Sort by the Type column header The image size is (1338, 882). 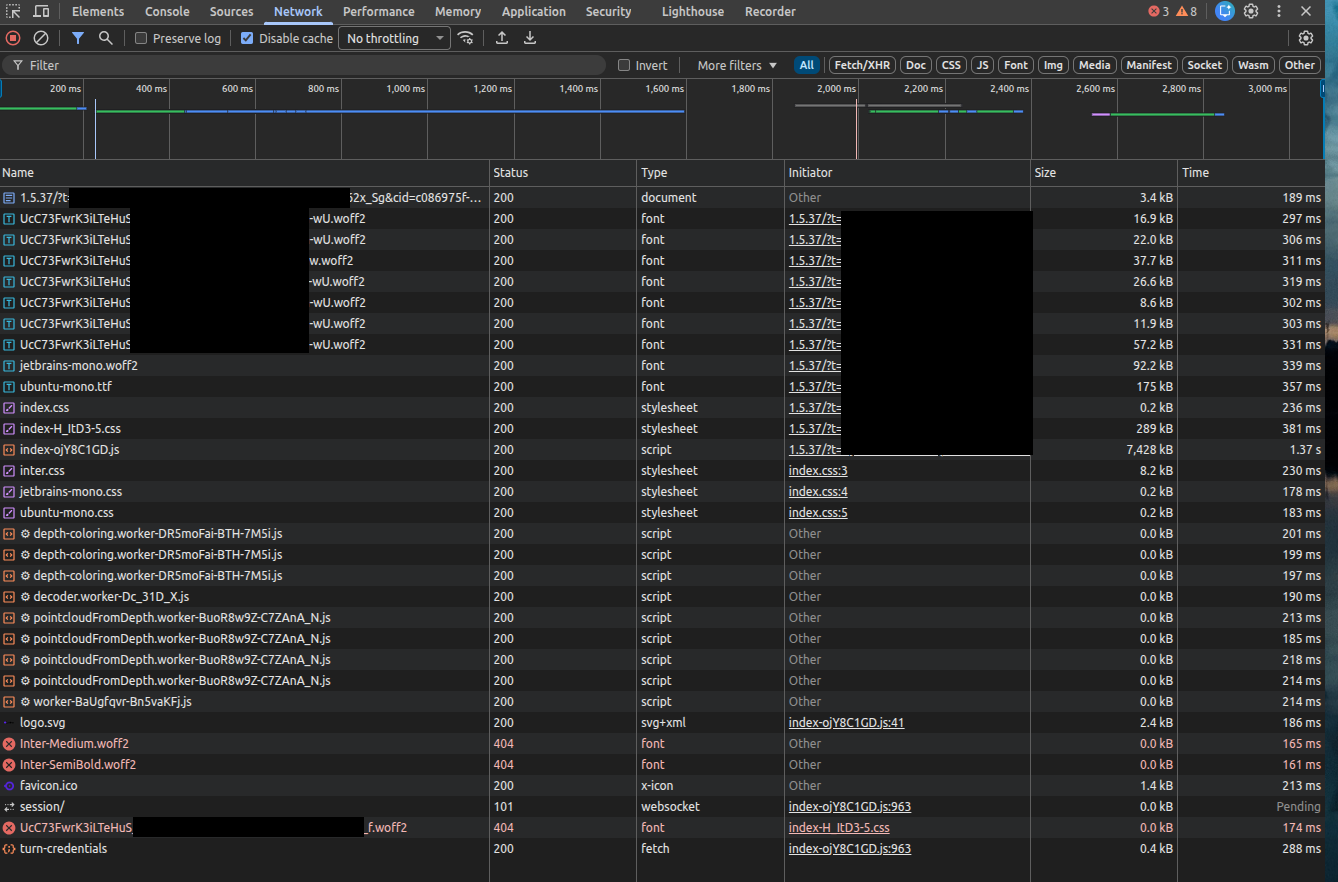coord(710,173)
